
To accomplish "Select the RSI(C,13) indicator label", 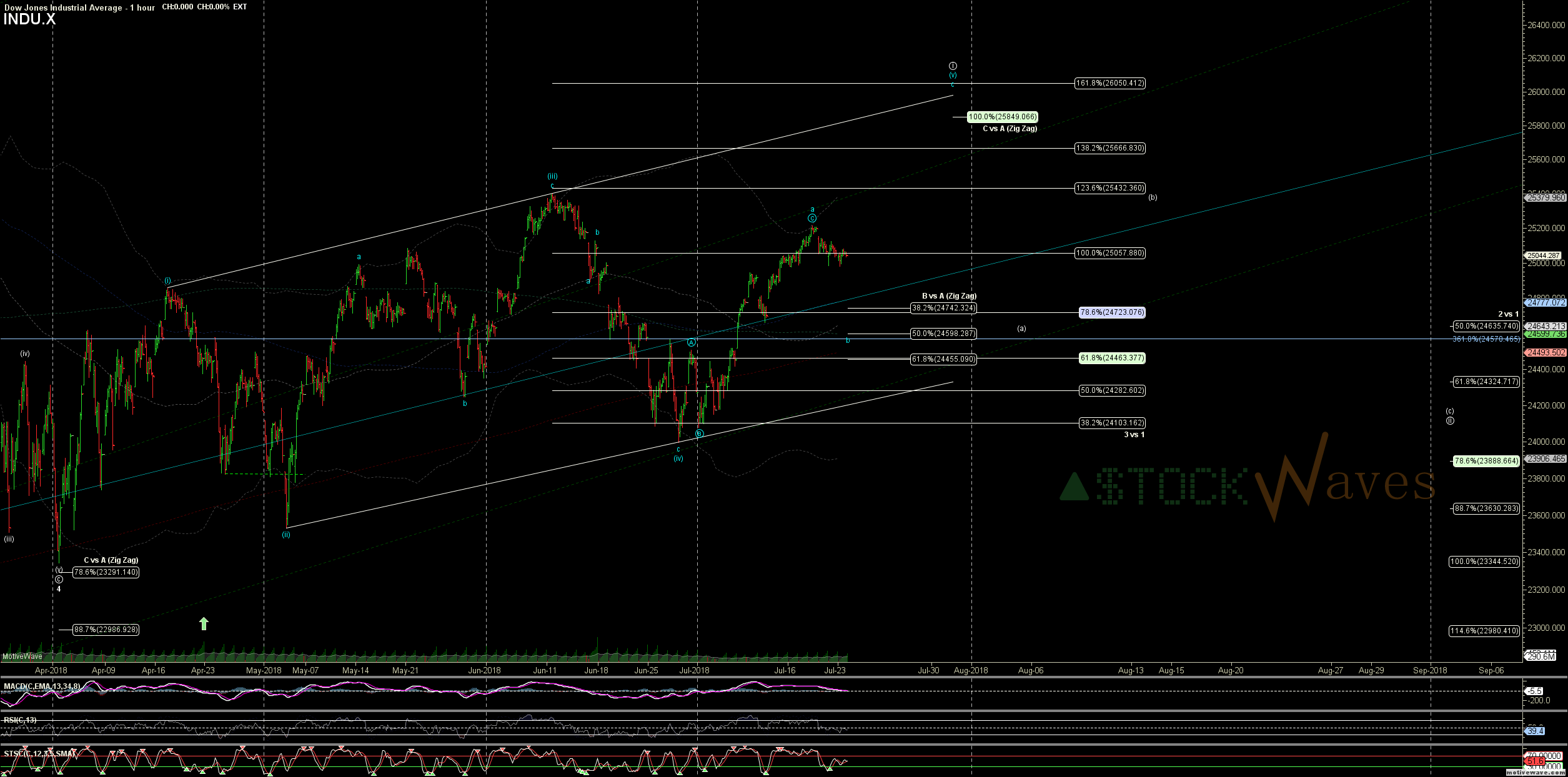I will tap(20, 720).
